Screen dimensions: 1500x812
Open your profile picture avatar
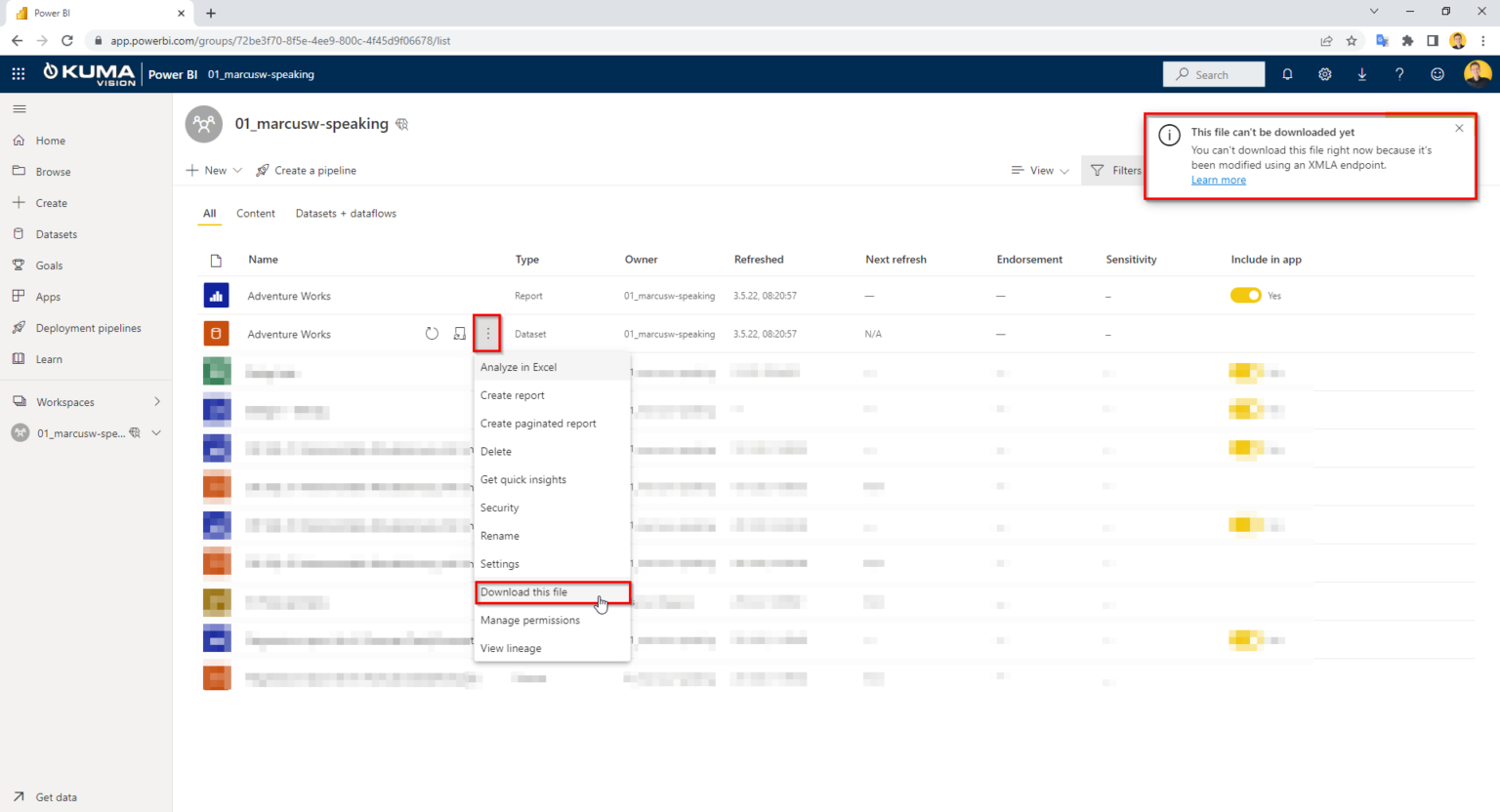[x=1477, y=73]
